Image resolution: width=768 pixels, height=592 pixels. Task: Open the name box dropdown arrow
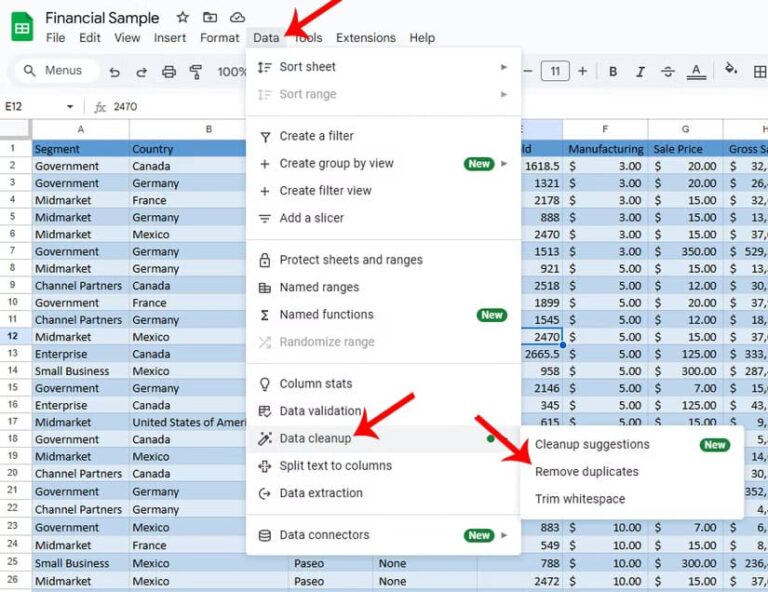click(70, 107)
